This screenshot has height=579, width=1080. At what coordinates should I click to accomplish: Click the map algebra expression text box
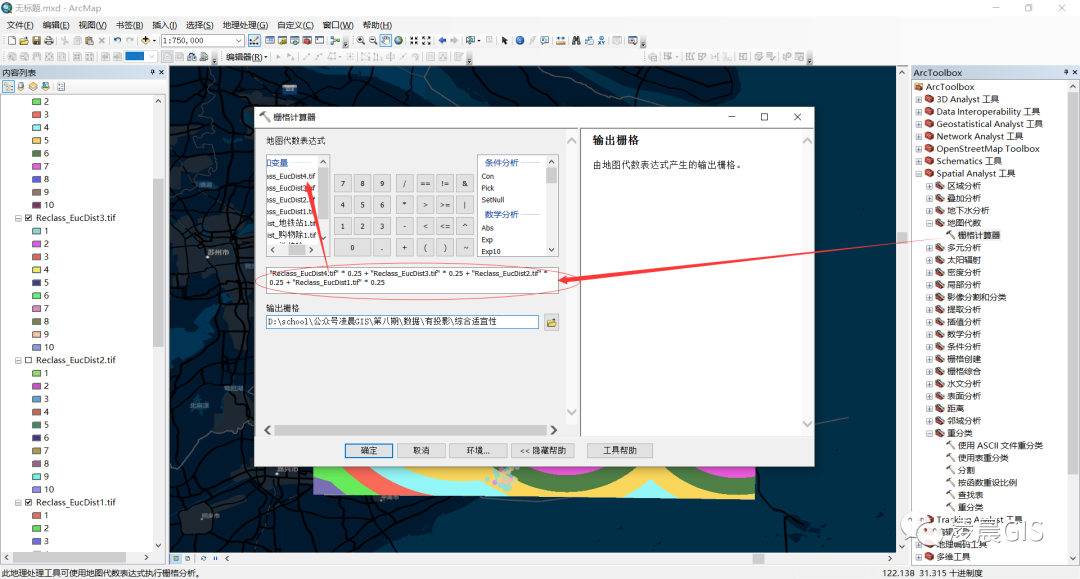[x=411, y=278]
